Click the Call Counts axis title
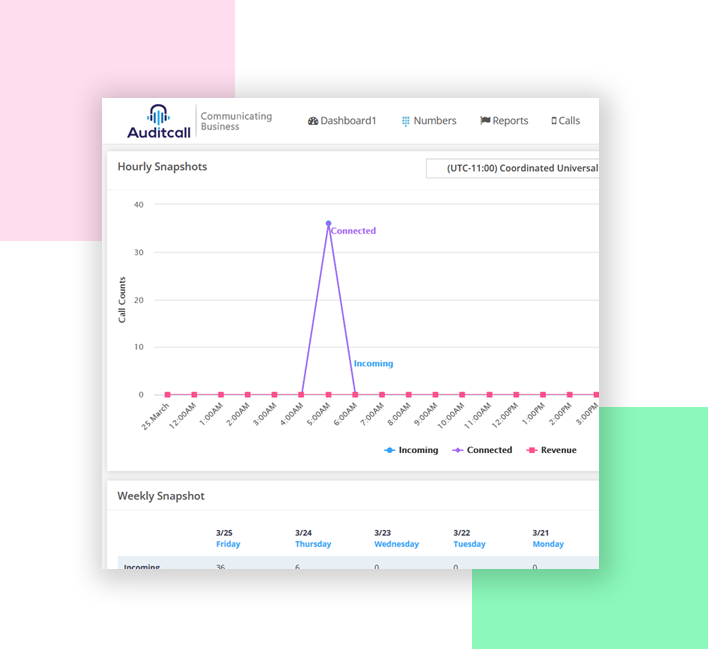The image size is (708, 649). (122, 300)
